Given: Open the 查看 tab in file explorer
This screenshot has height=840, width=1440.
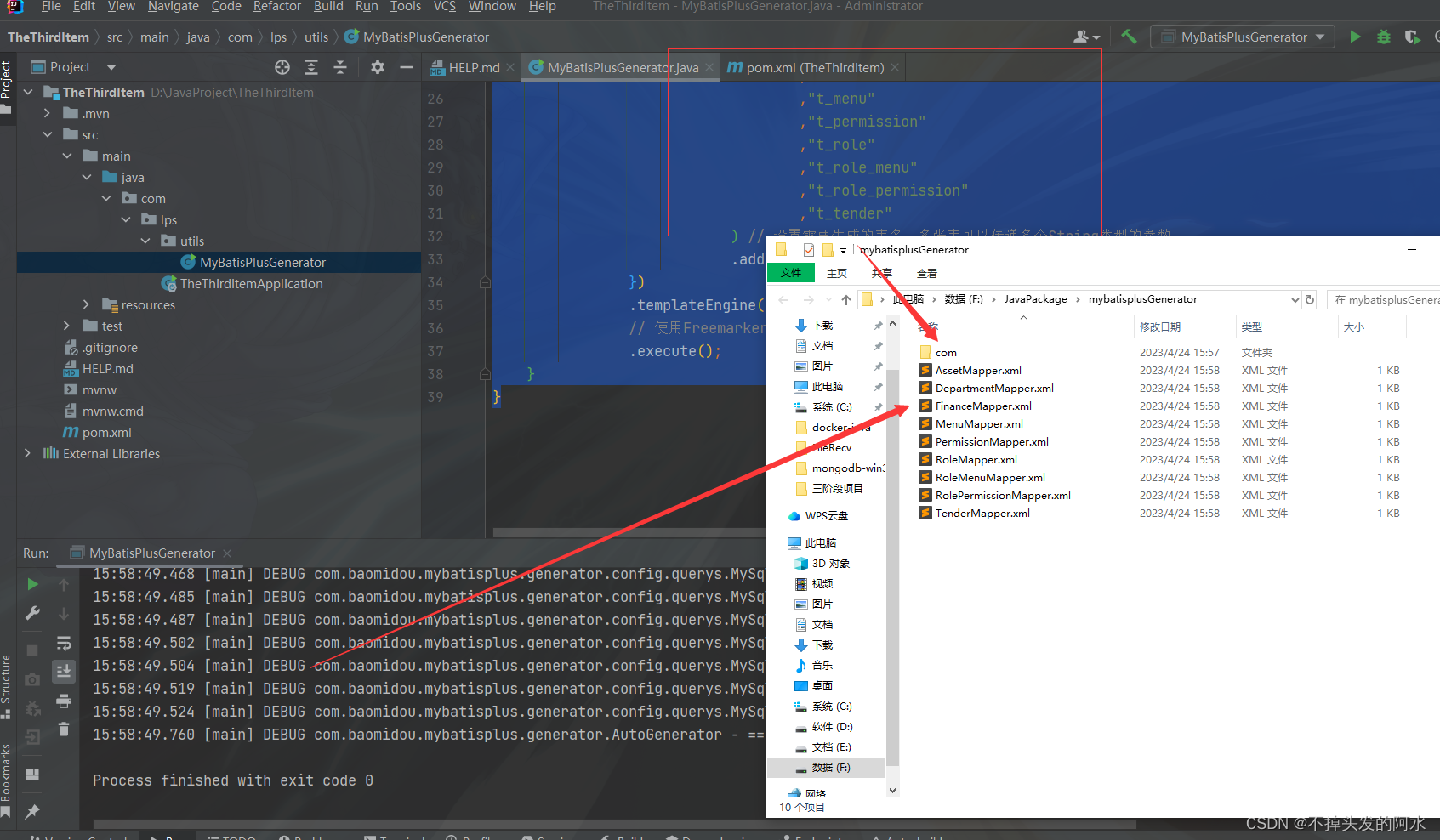Looking at the screenshot, I should click(926, 273).
